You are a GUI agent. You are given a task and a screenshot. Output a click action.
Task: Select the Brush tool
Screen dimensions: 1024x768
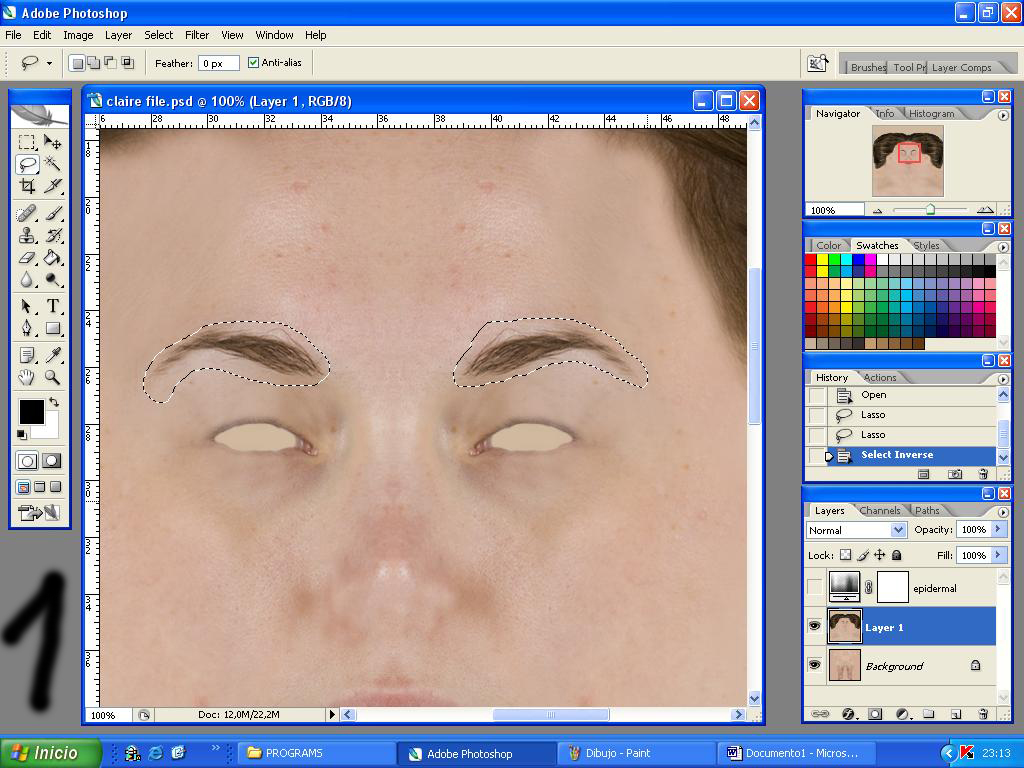52,214
